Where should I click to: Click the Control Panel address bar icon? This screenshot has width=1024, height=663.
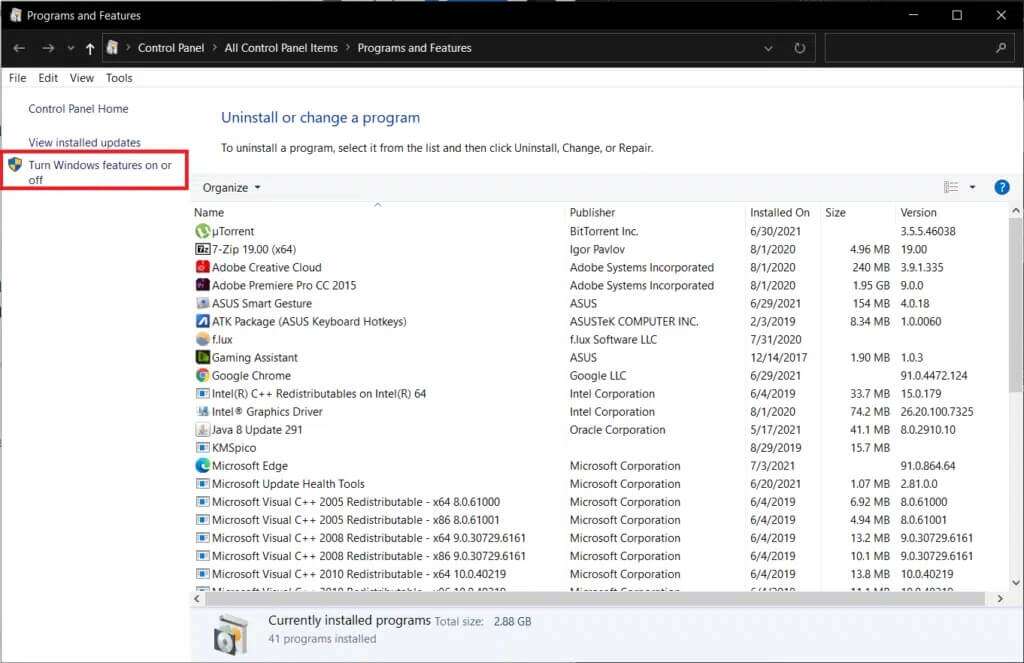tap(112, 48)
